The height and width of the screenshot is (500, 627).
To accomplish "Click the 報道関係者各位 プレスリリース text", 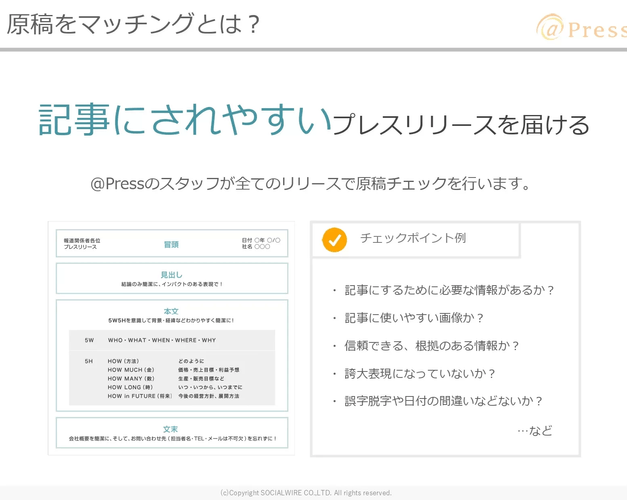I will [x=82, y=244].
